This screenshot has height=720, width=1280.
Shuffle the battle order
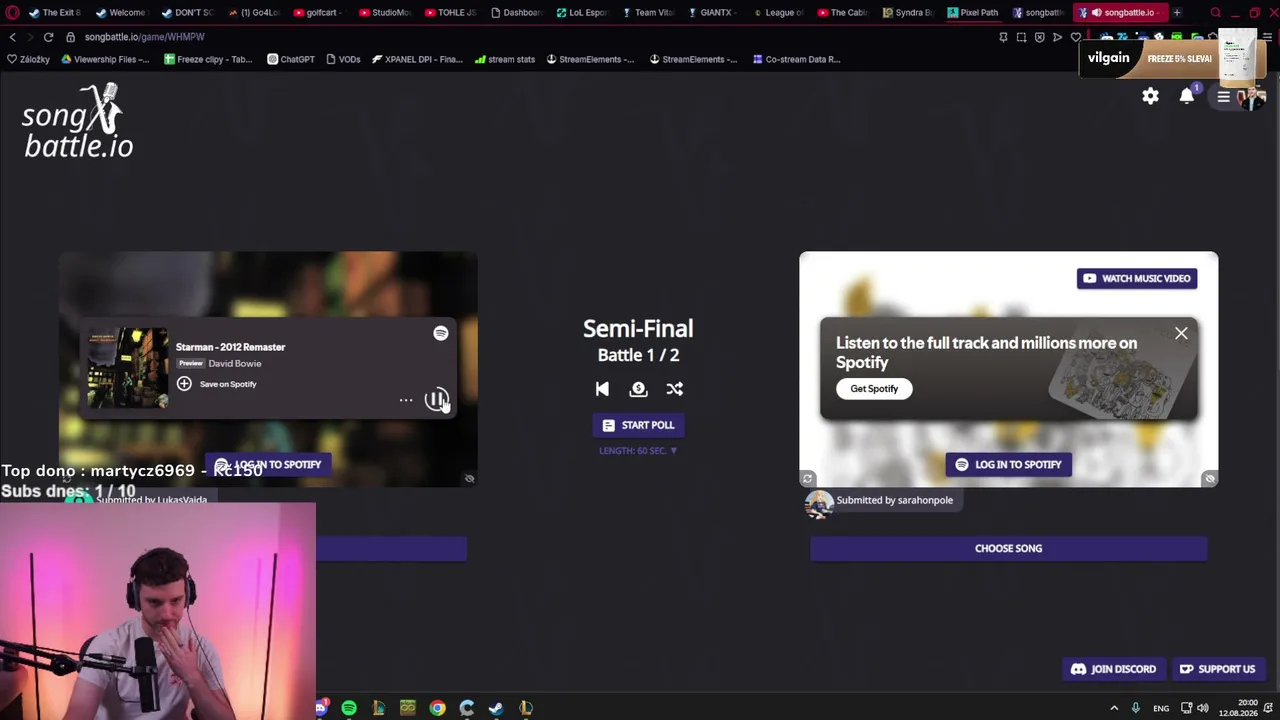pyautogui.click(x=675, y=389)
